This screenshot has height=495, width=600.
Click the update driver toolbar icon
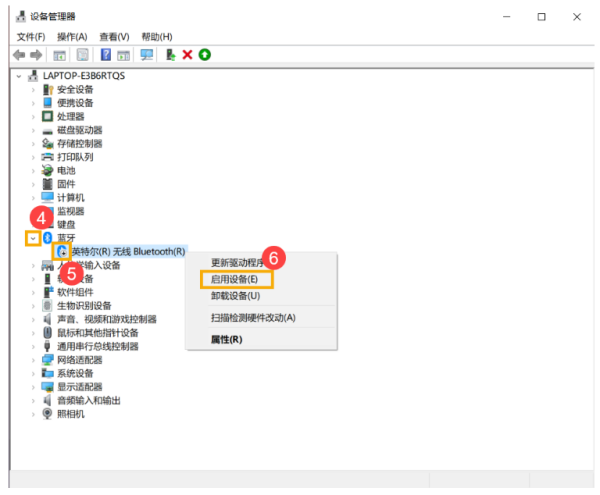coord(171,54)
